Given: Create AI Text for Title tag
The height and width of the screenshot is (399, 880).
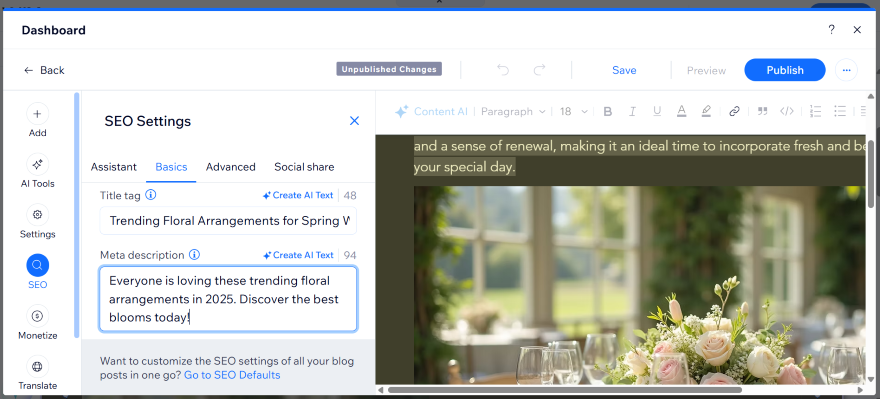Looking at the screenshot, I should 298,195.
